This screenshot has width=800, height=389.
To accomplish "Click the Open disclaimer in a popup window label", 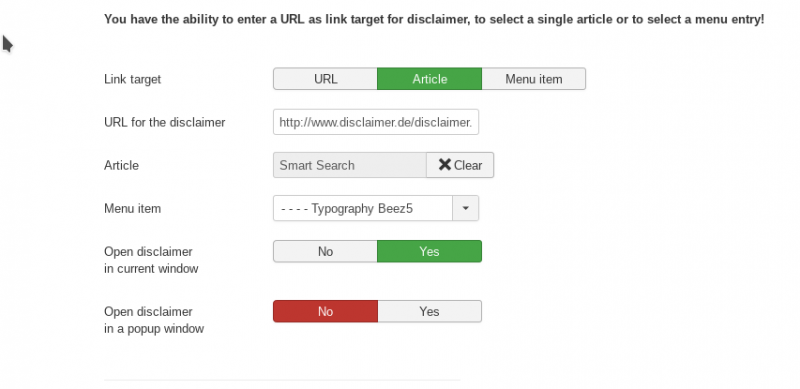I will pos(154,320).
